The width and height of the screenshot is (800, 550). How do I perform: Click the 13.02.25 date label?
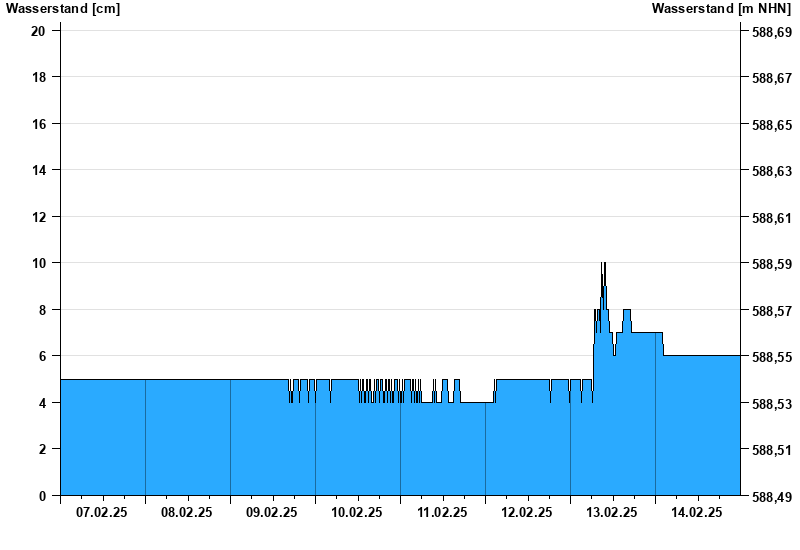point(612,513)
